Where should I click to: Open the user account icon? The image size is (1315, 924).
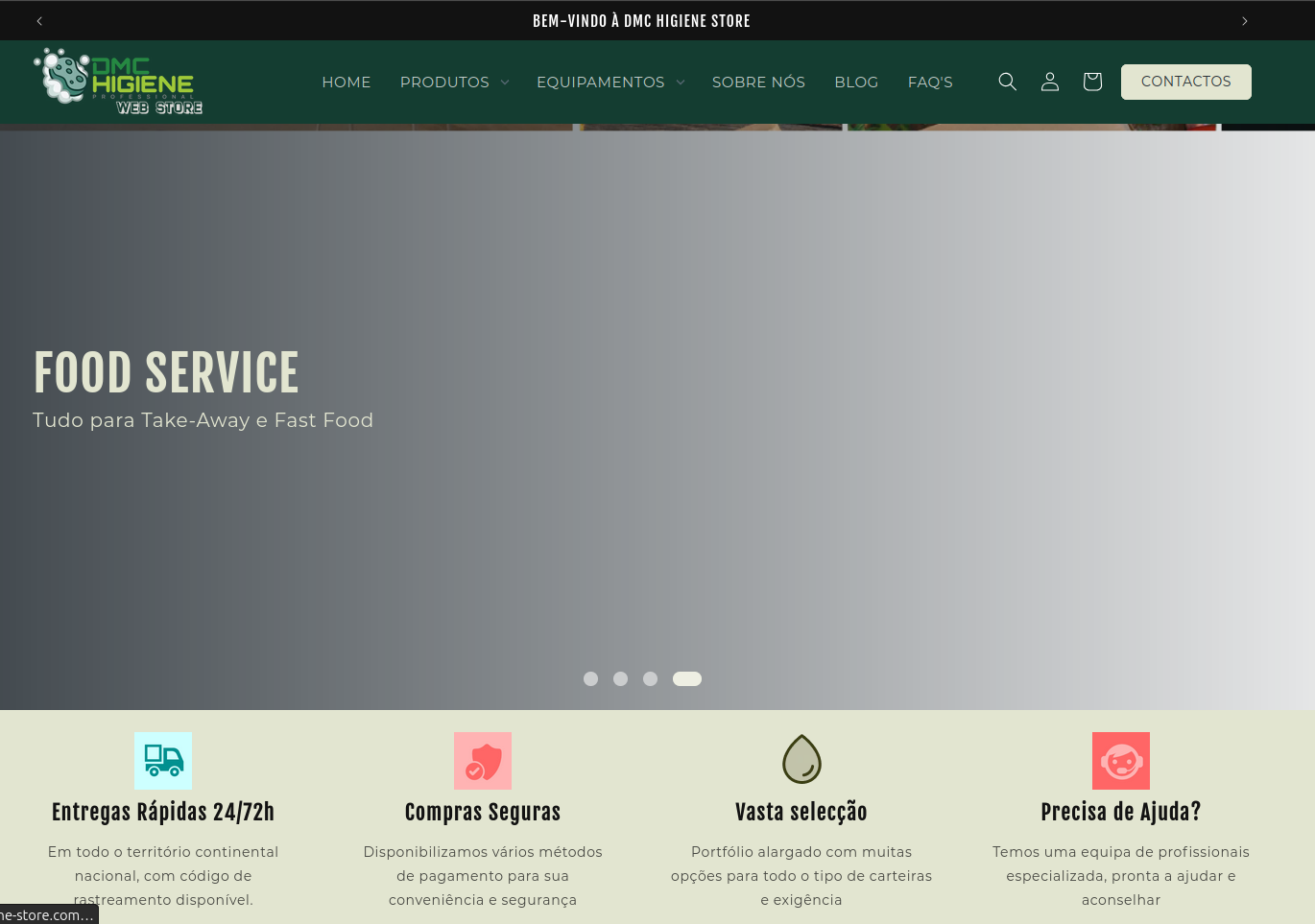1049,82
